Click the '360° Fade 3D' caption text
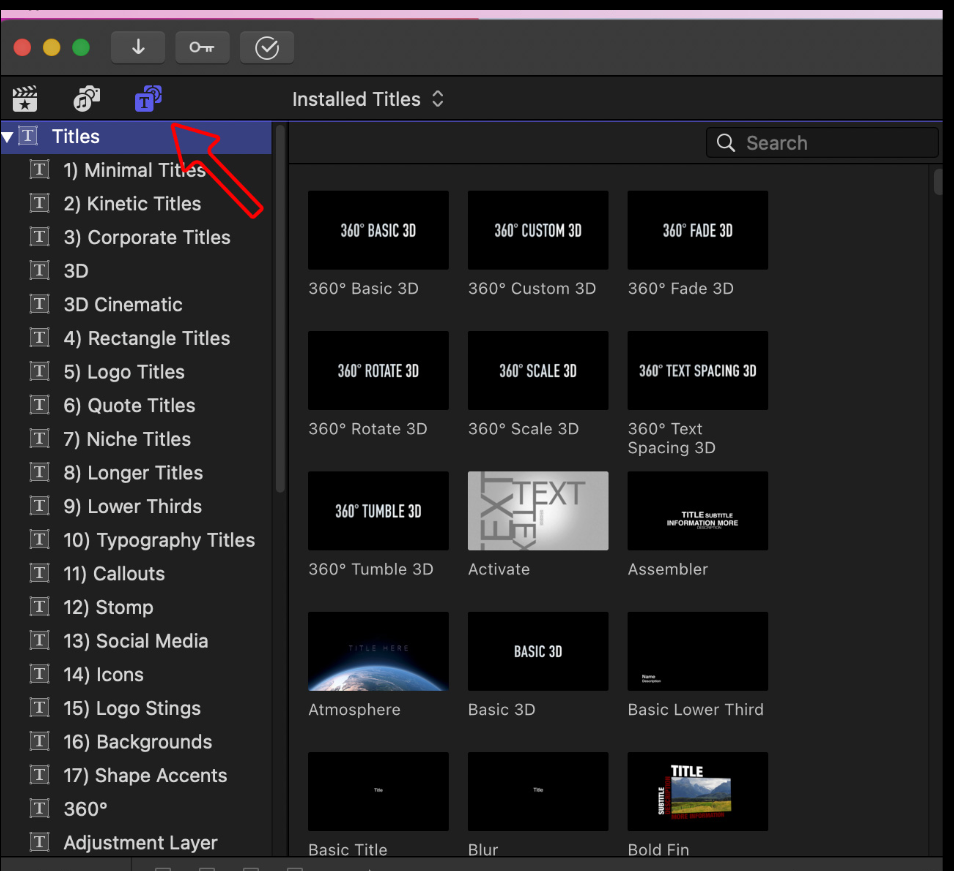 [x=681, y=288]
